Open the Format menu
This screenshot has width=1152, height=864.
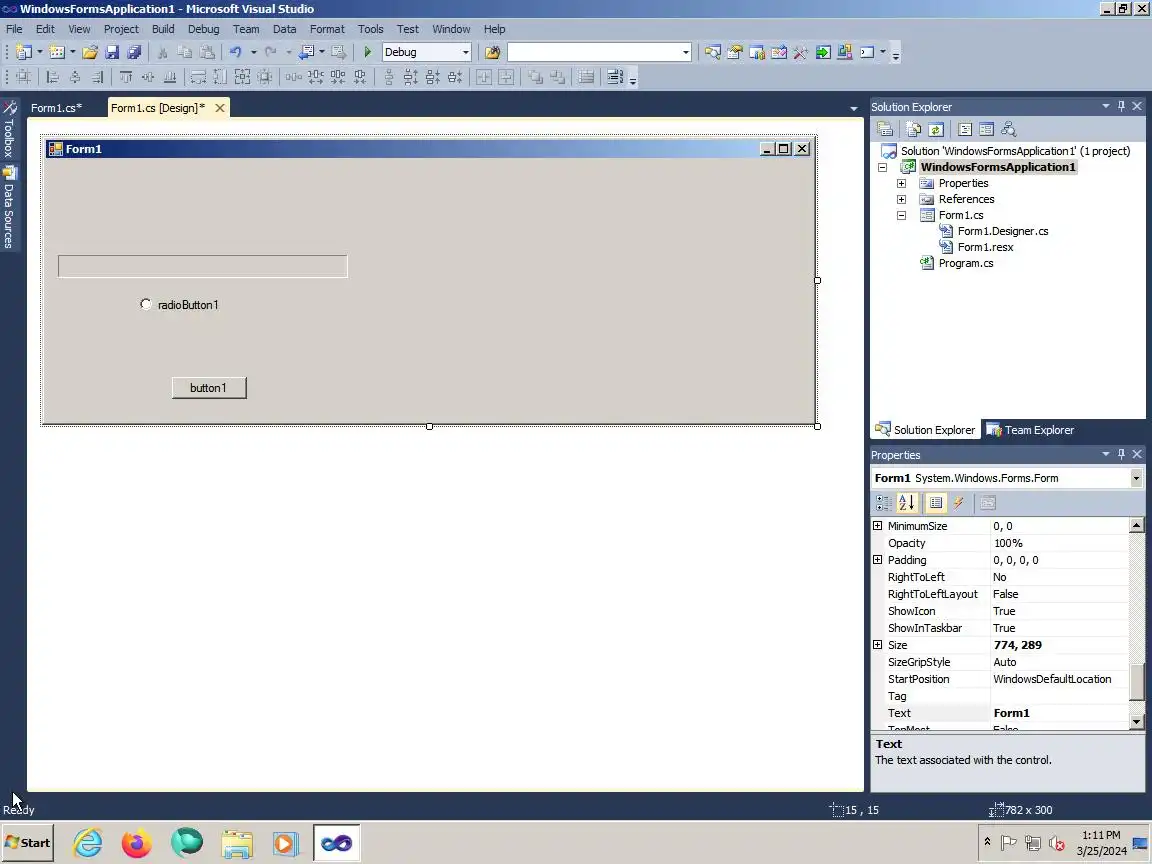click(327, 29)
